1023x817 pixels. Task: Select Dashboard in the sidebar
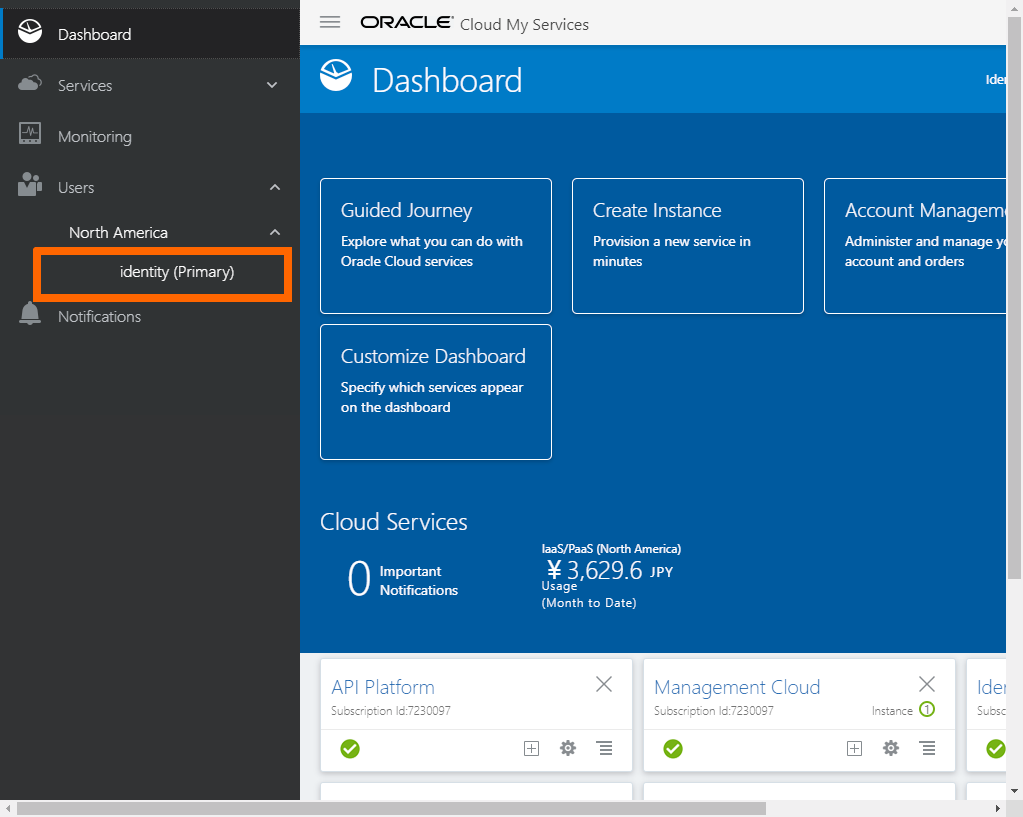tap(150, 34)
